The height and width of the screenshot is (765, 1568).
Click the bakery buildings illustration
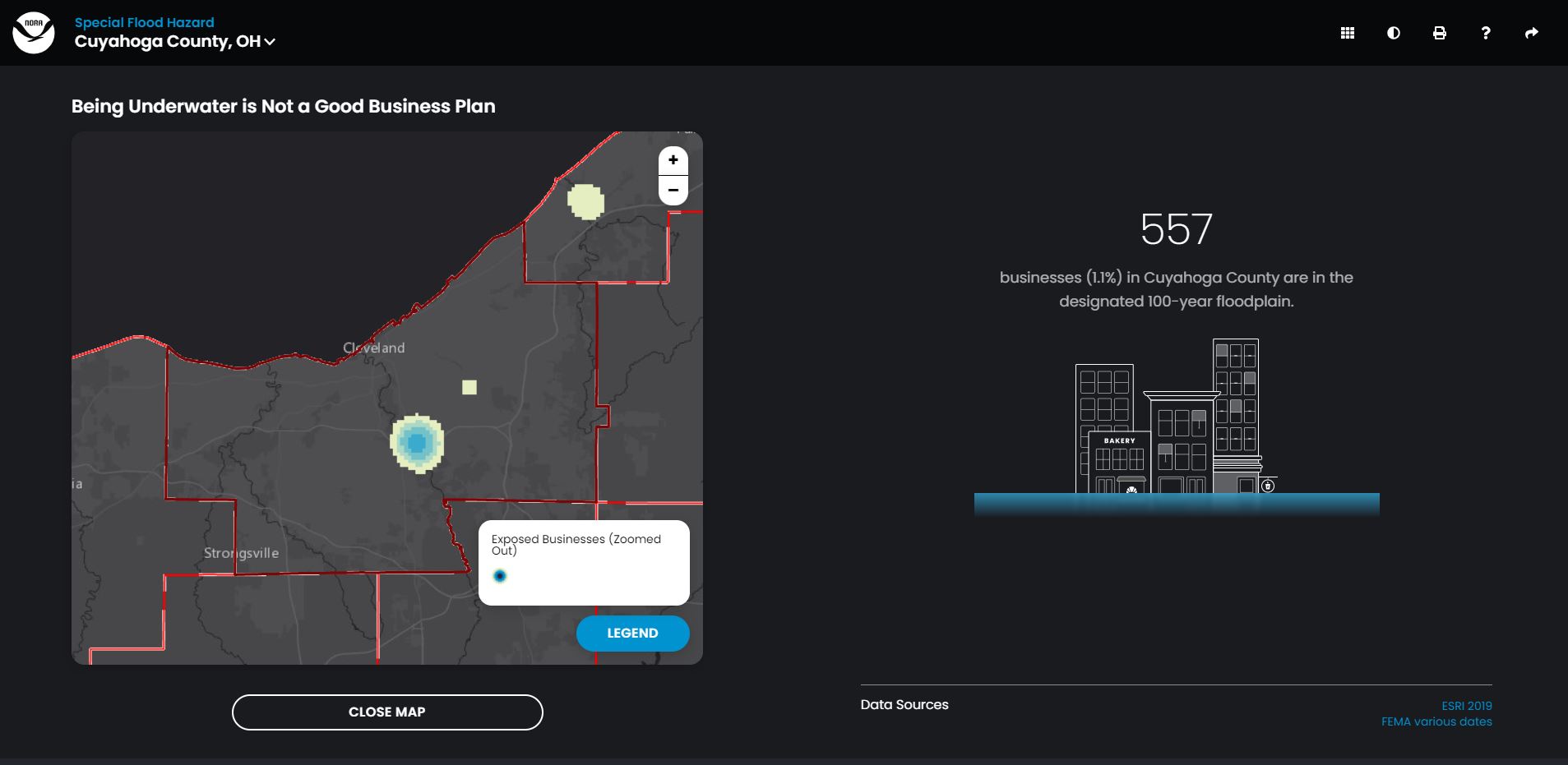pos(1177,426)
